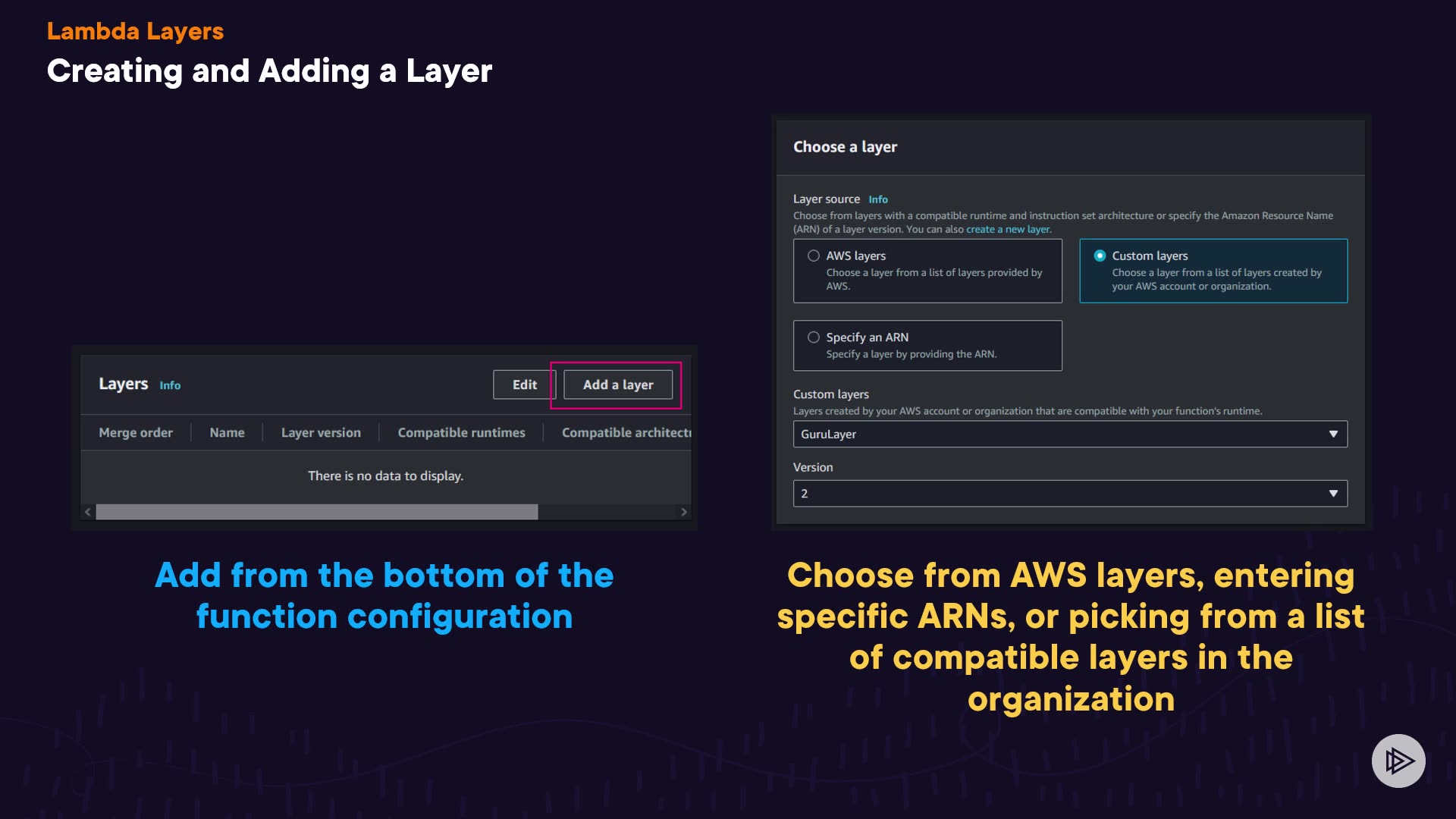The width and height of the screenshot is (1456, 819).
Task: Click the Compatible runtimes column header
Action: 461,432
